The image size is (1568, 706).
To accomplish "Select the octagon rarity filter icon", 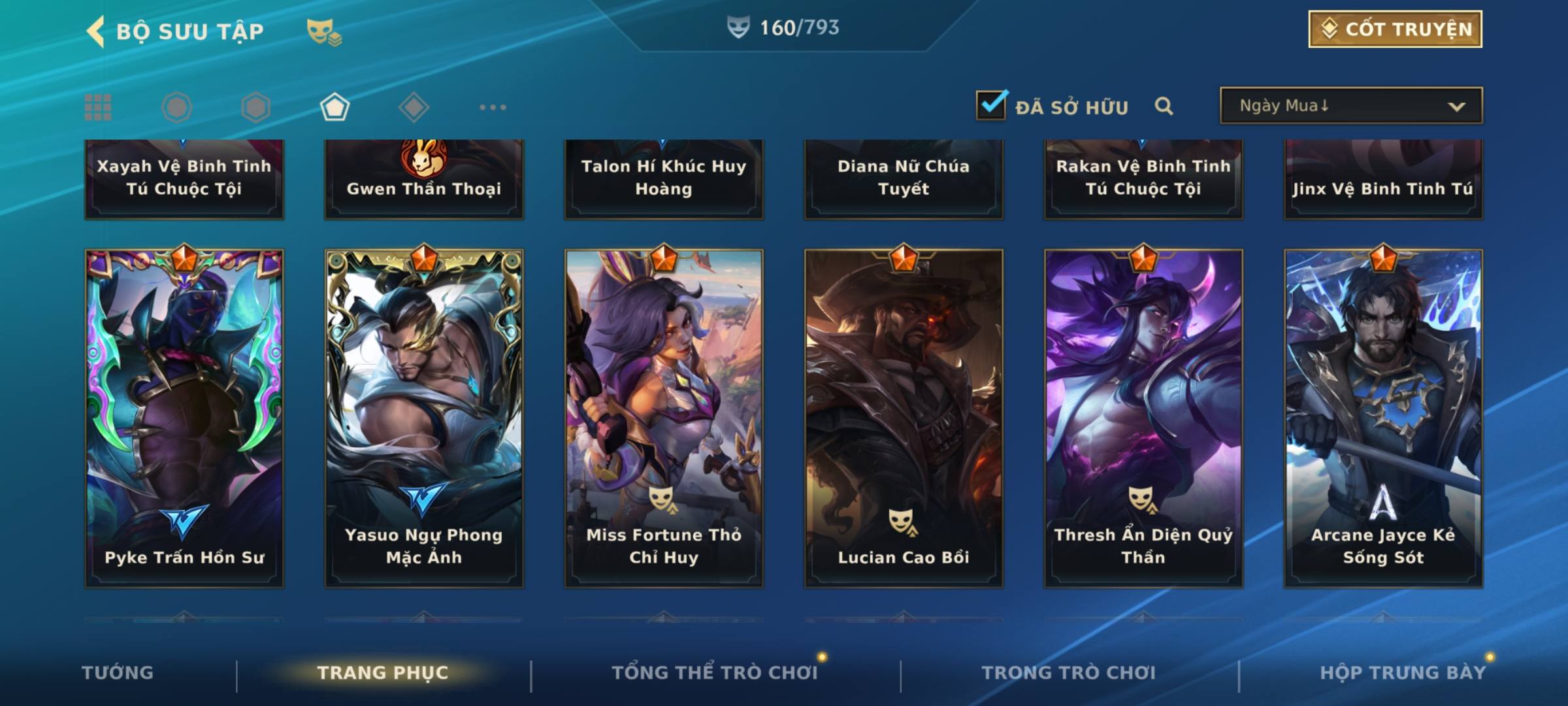I will 176,107.
